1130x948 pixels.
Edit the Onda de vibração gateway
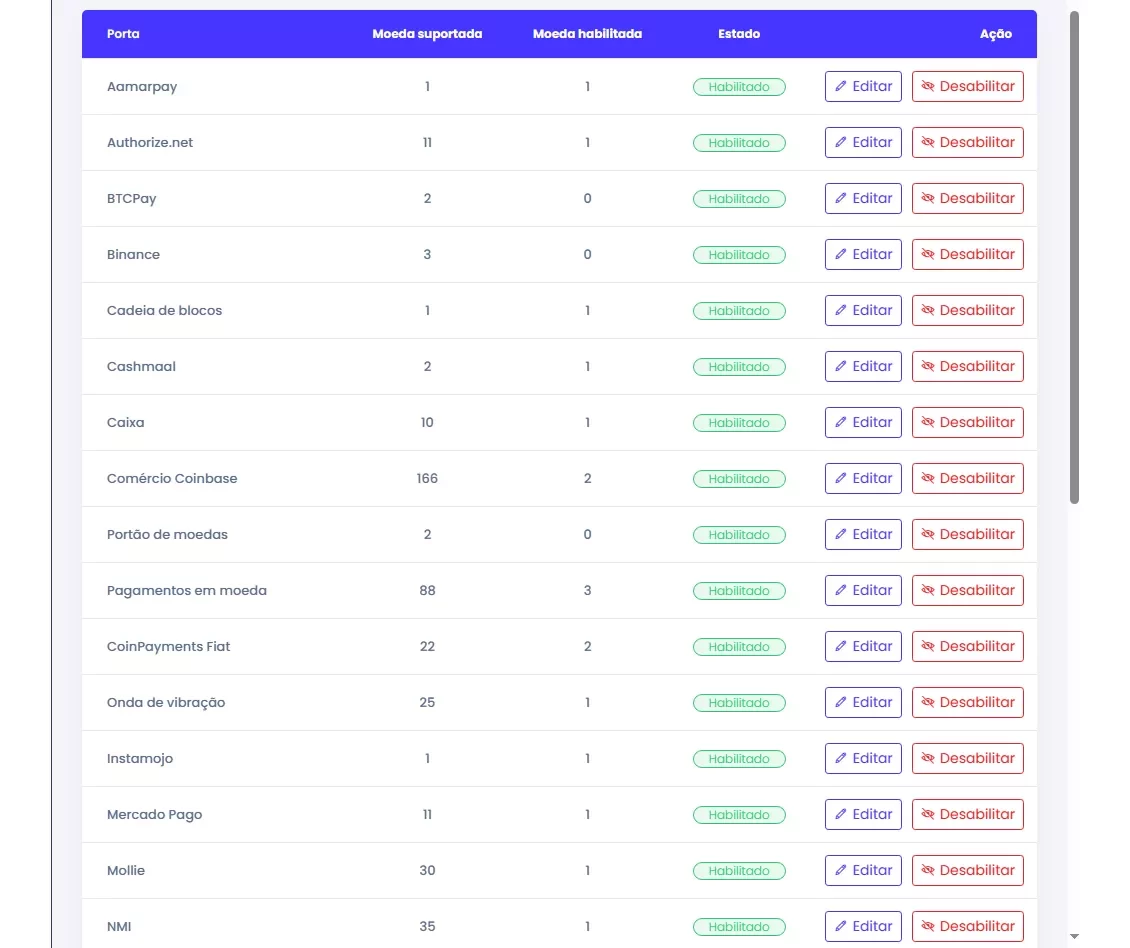click(863, 703)
